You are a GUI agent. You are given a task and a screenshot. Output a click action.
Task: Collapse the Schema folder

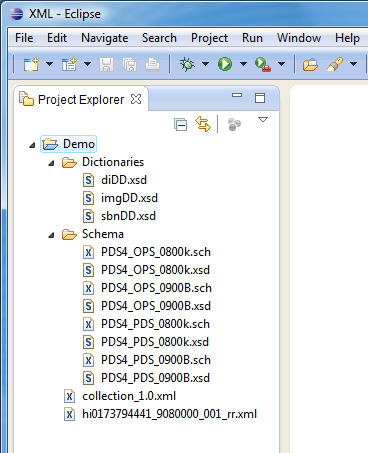tap(51, 235)
